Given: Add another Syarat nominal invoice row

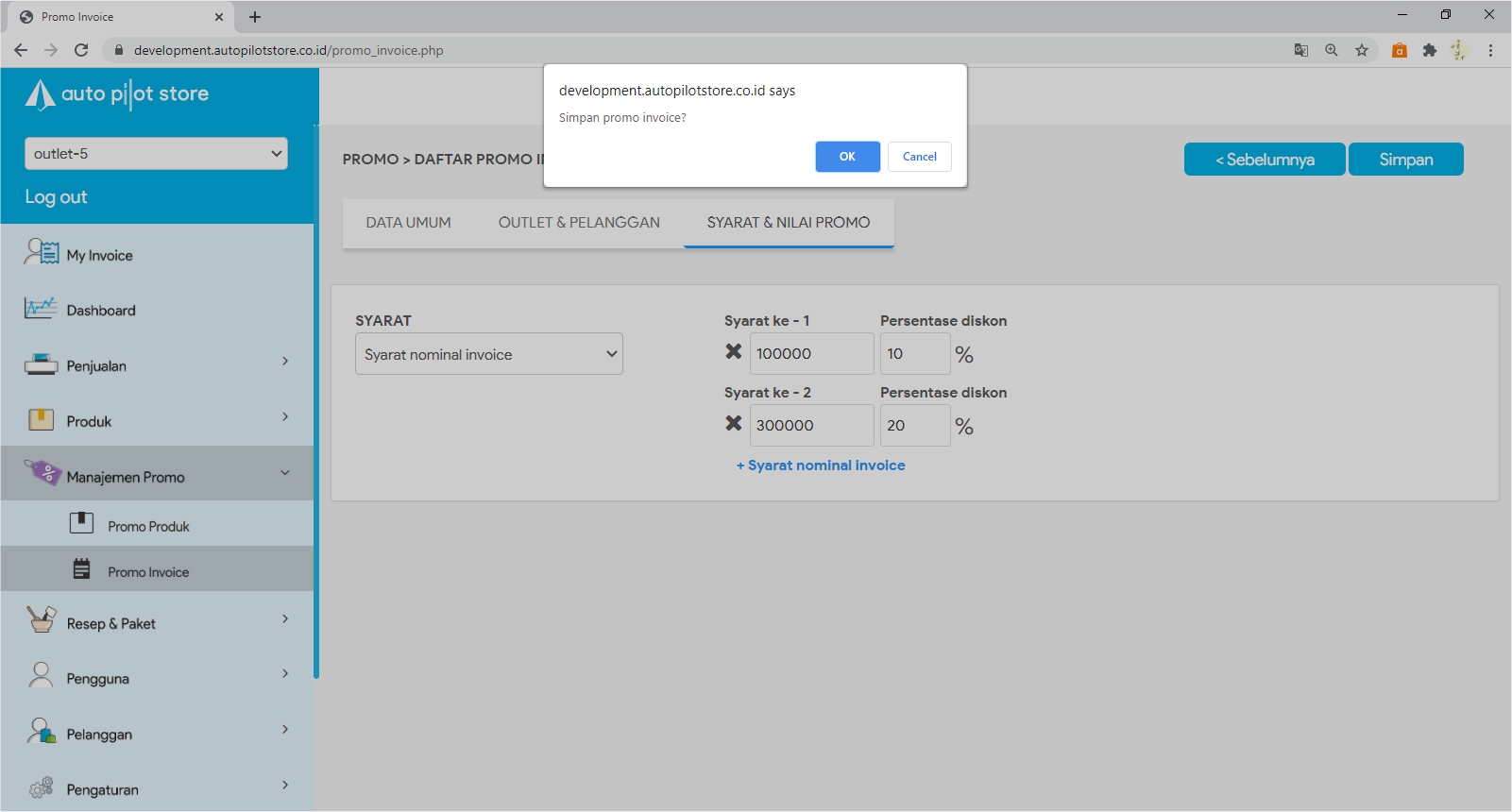Looking at the screenshot, I should tap(820, 465).
